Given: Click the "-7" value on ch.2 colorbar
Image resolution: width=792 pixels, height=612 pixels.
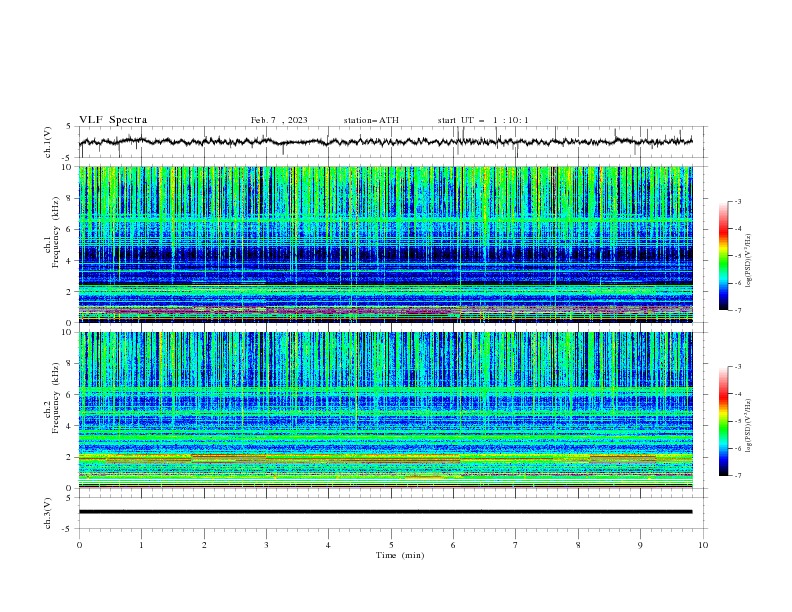Looking at the screenshot, I should click(x=737, y=476).
